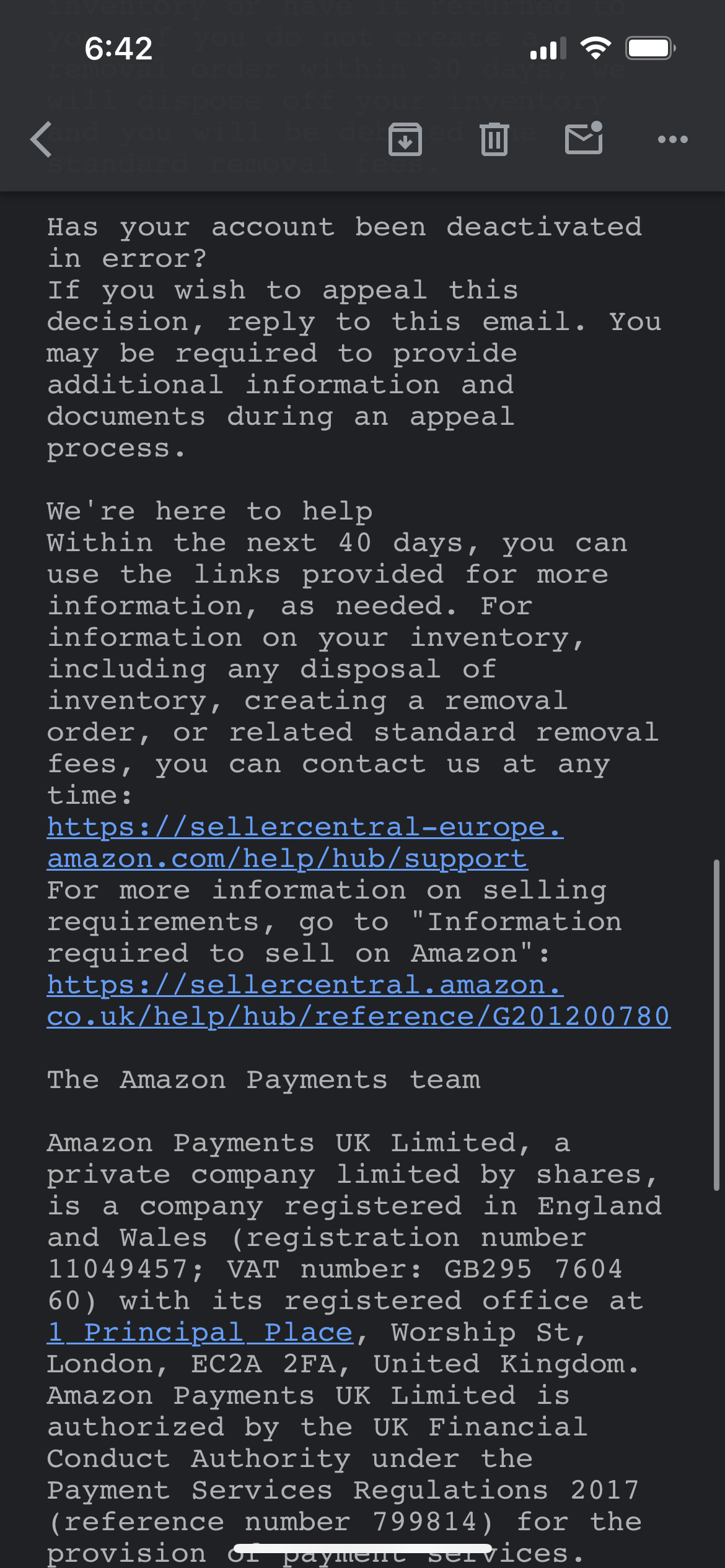Tap the 6:42 clock in the status bar
Screen dimensions: 725x1568
tap(118, 48)
